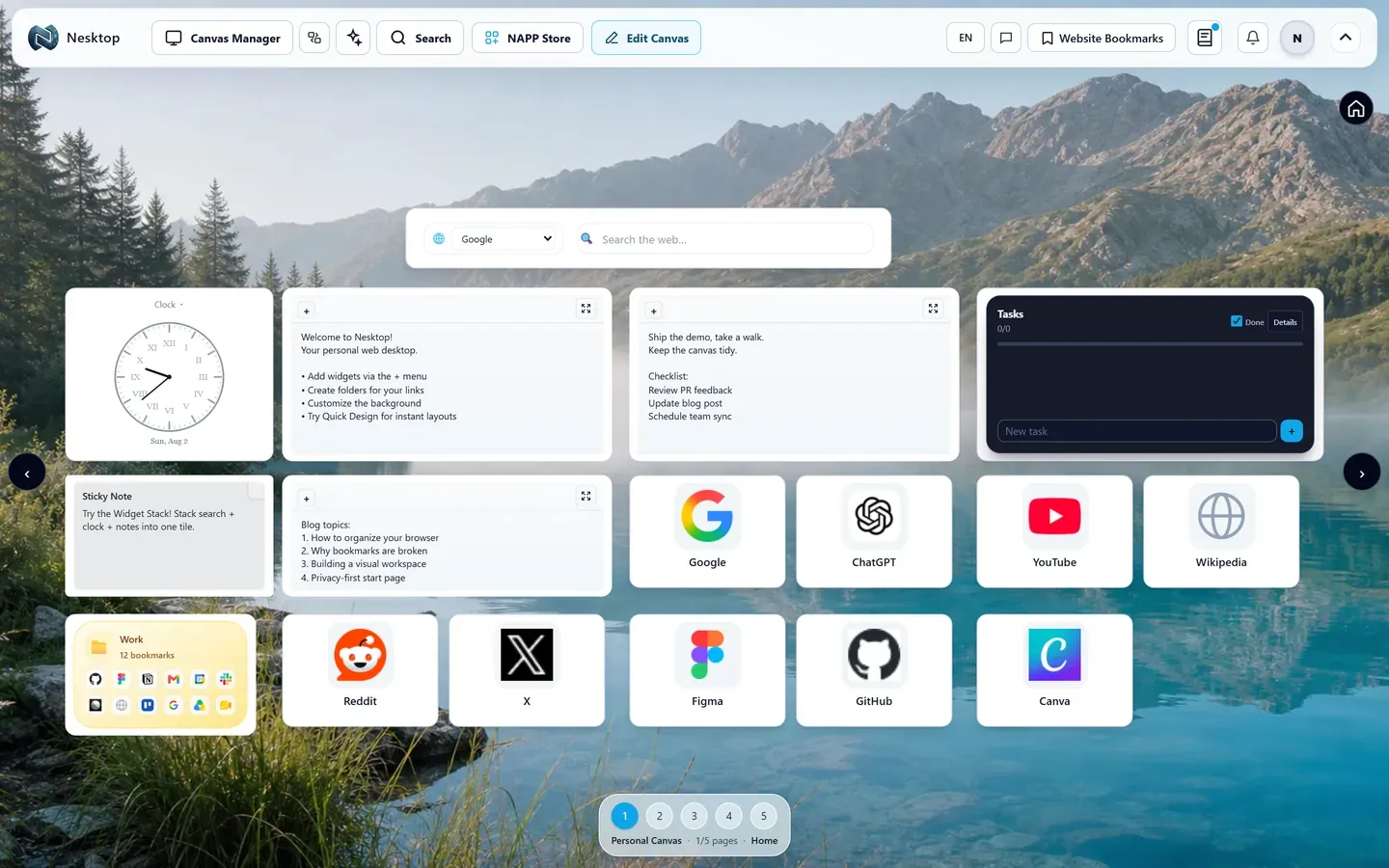Open Website Bookmarks
Image resolution: width=1389 pixels, height=868 pixels.
point(1102,38)
